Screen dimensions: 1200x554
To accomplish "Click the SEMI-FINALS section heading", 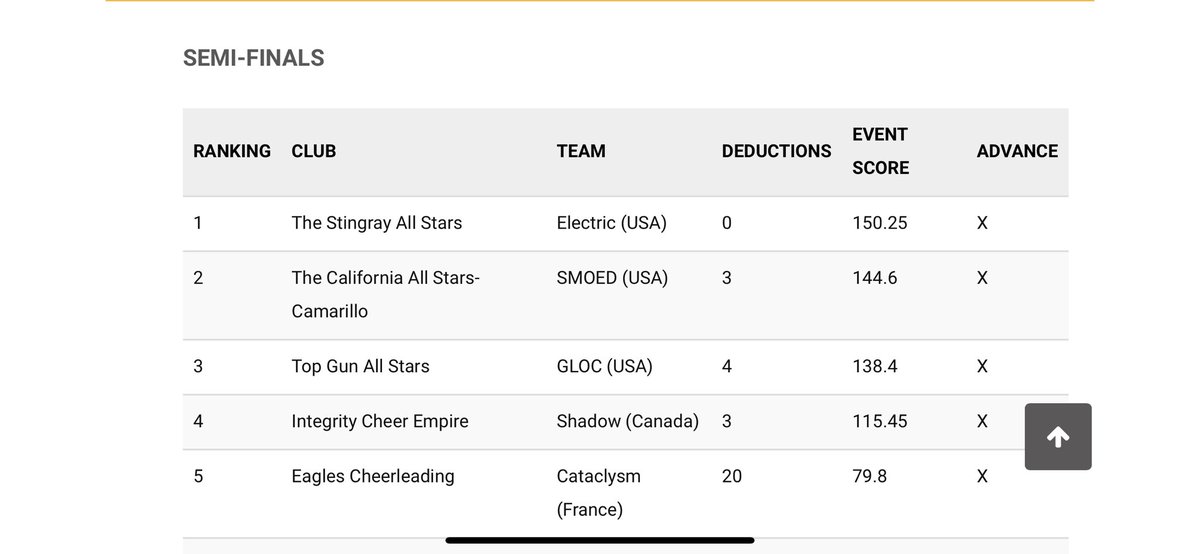I will tap(253, 58).
